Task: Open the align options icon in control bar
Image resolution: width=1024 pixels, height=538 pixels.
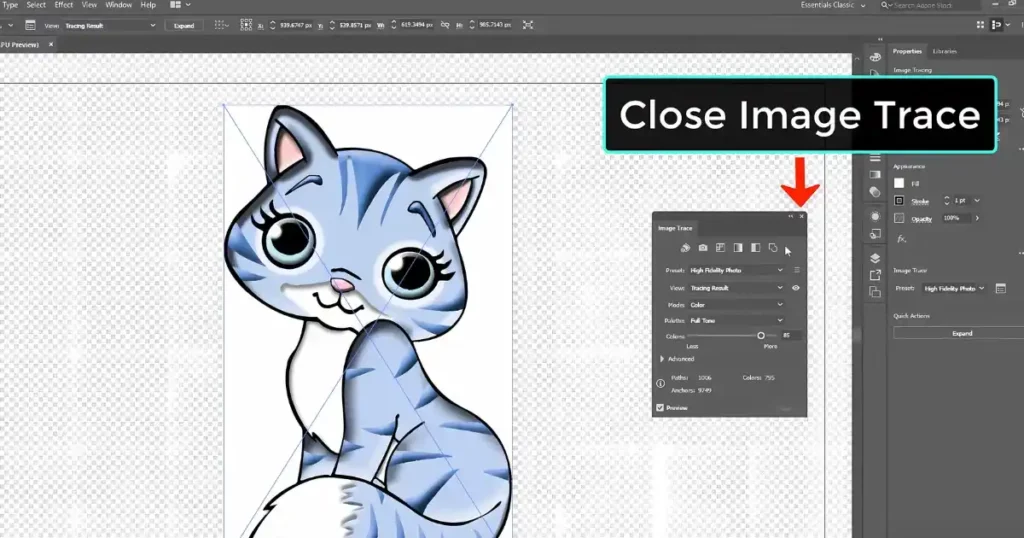Action: coord(221,25)
